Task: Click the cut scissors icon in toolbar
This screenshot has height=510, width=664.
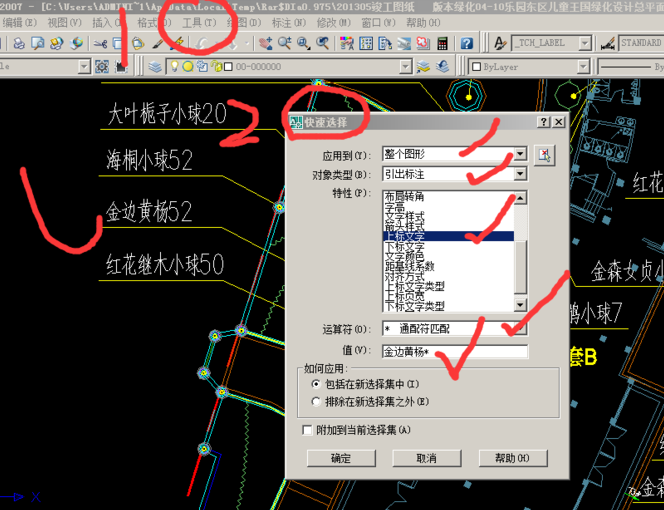Action: (100, 44)
